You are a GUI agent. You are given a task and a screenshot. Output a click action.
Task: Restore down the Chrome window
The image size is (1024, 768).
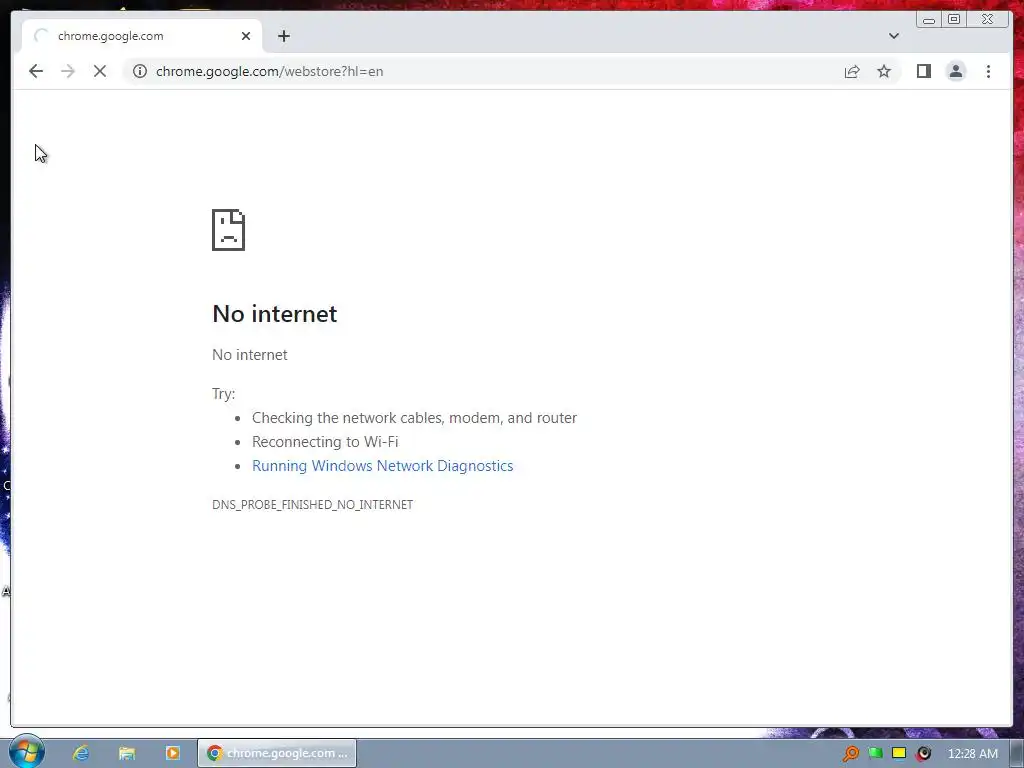[x=954, y=20]
